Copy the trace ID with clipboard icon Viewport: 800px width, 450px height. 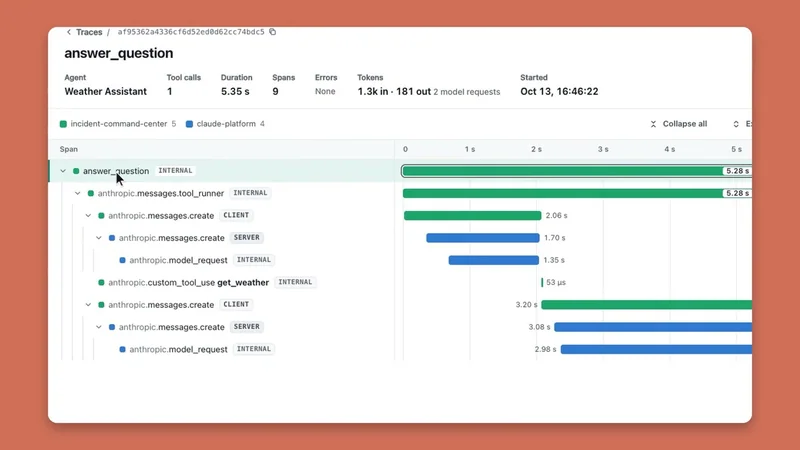(x=273, y=32)
